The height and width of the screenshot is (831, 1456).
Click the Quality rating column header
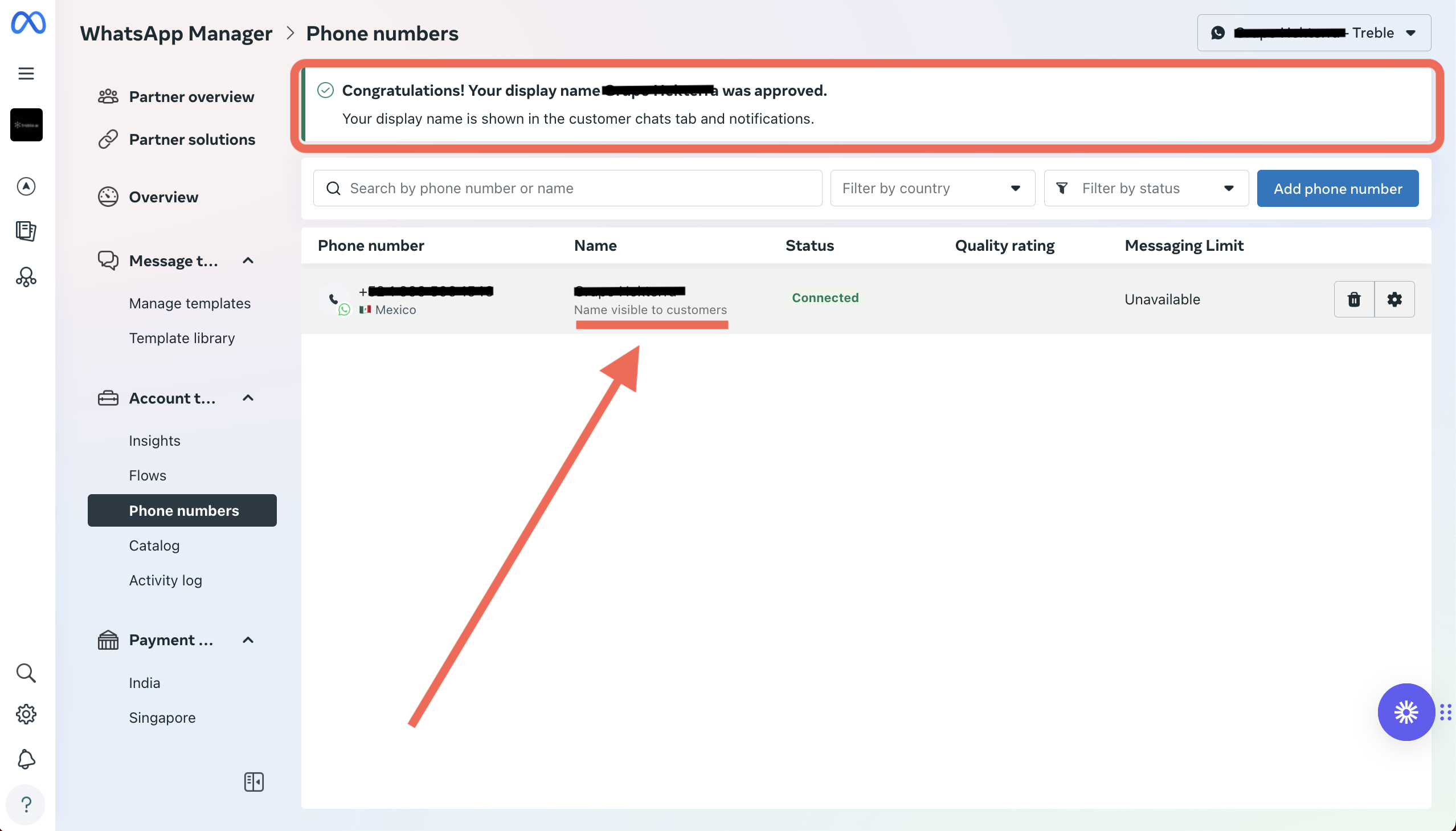[x=1004, y=246]
